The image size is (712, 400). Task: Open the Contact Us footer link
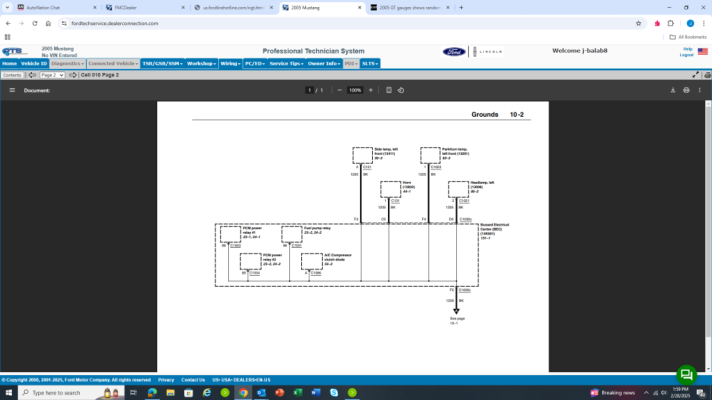coord(193,380)
